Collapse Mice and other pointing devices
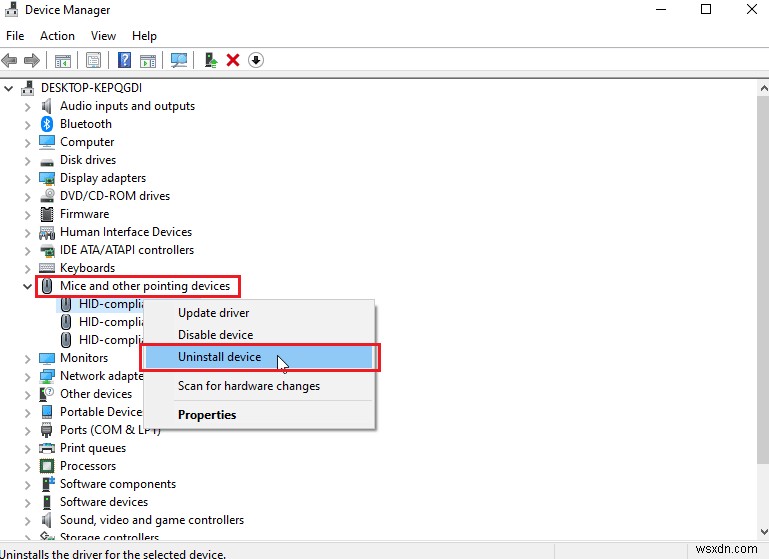The image size is (769, 559). tap(27, 286)
